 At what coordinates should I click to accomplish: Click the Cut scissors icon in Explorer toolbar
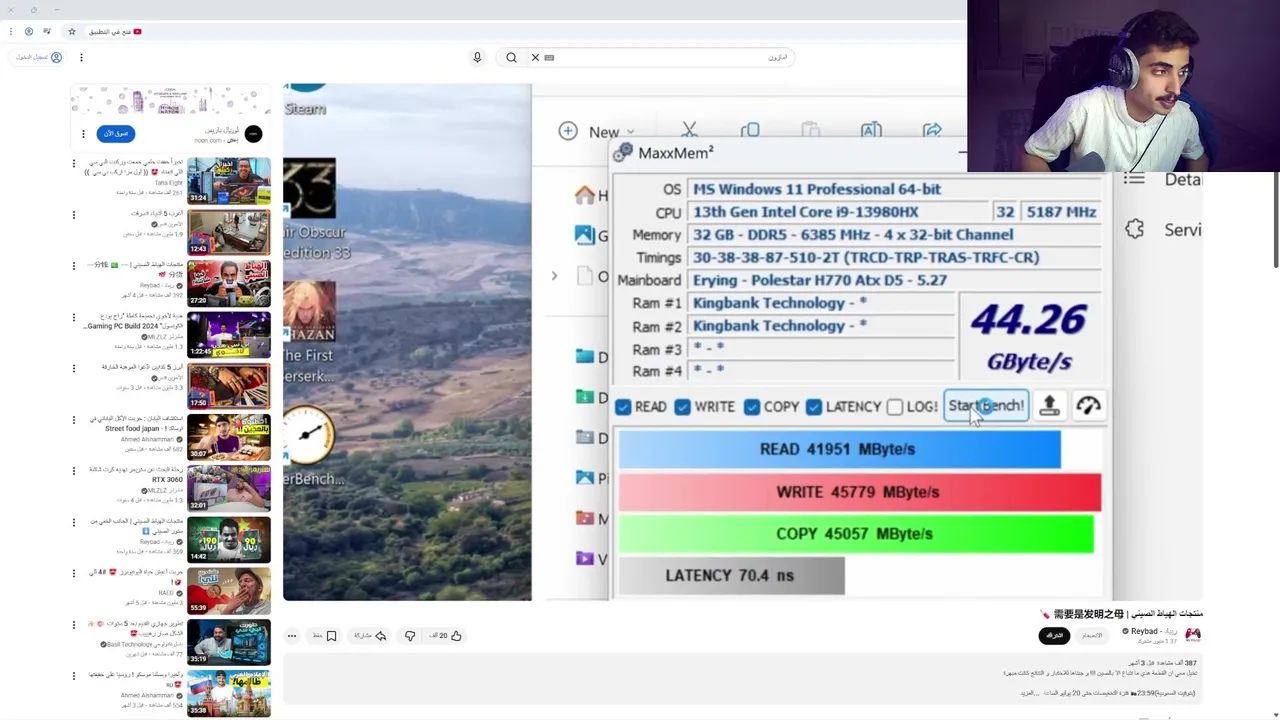pyautogui.click(x=689, y=131)
